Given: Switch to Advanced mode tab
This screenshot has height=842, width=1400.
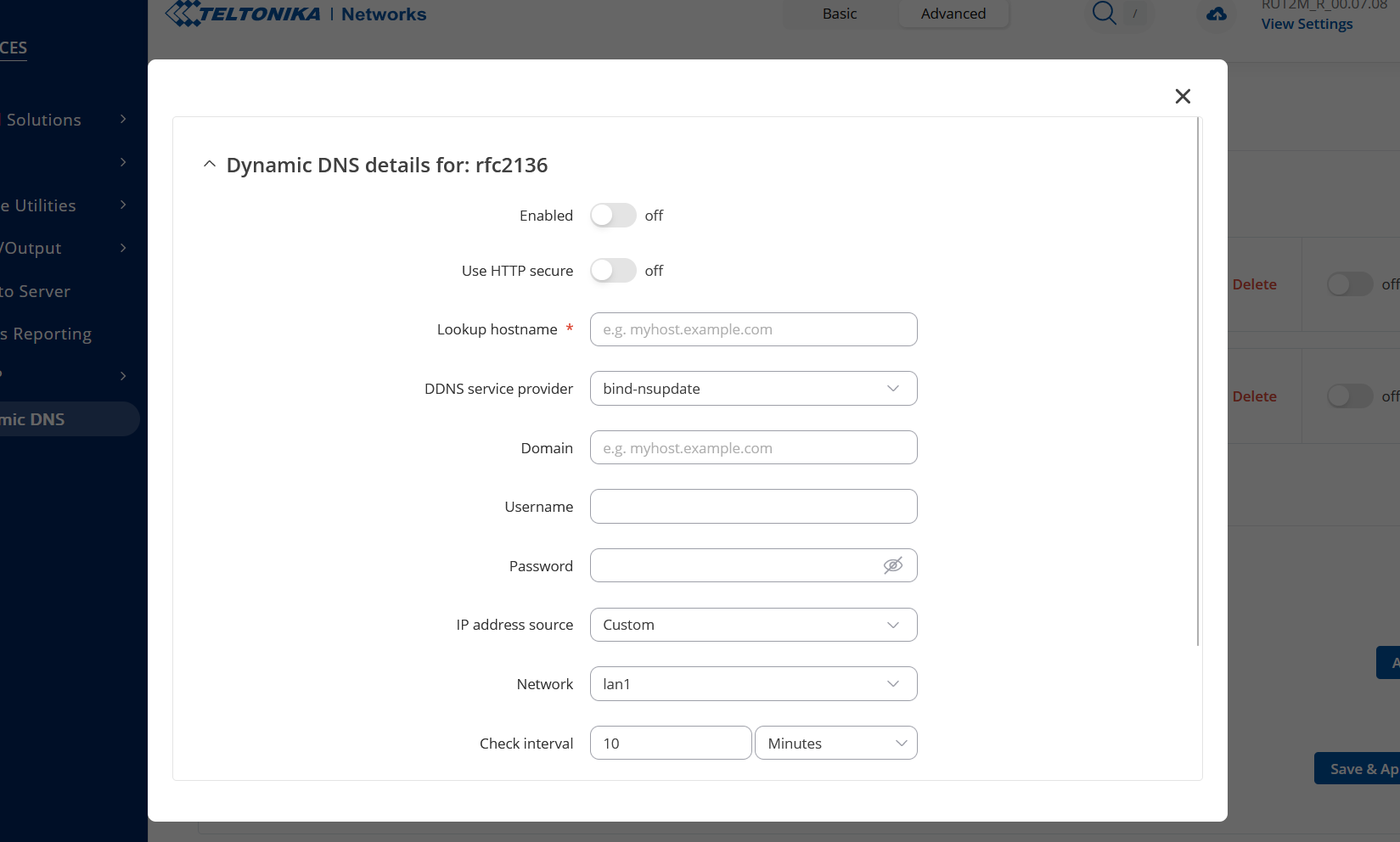Looking at the screenshot, I should coord(953,14).
